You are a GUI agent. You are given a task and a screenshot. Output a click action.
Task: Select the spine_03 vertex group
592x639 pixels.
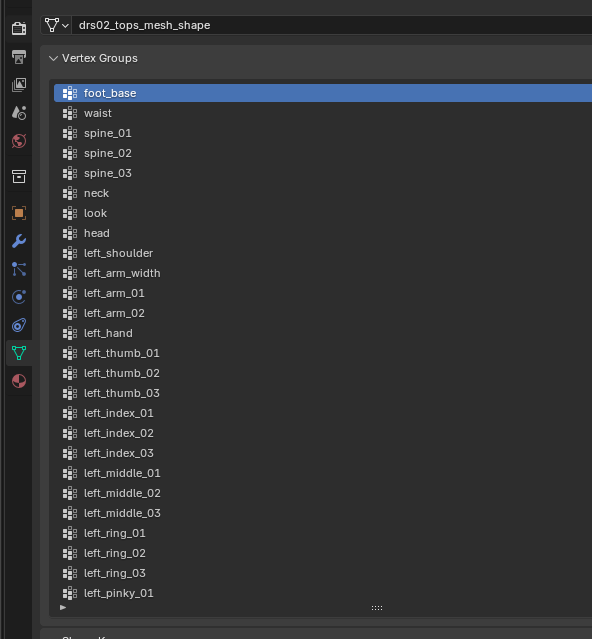tap(323, 173)
